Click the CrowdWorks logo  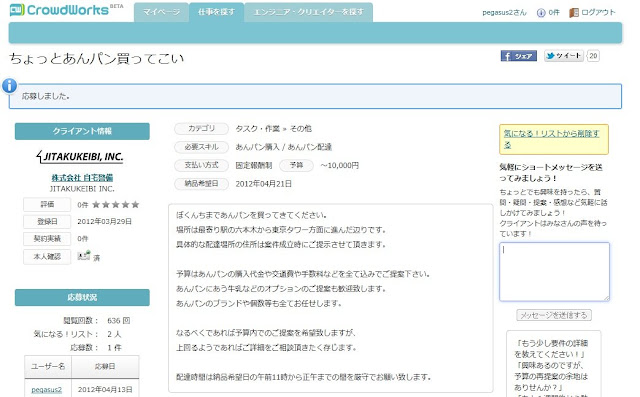(x=66, y=10)
